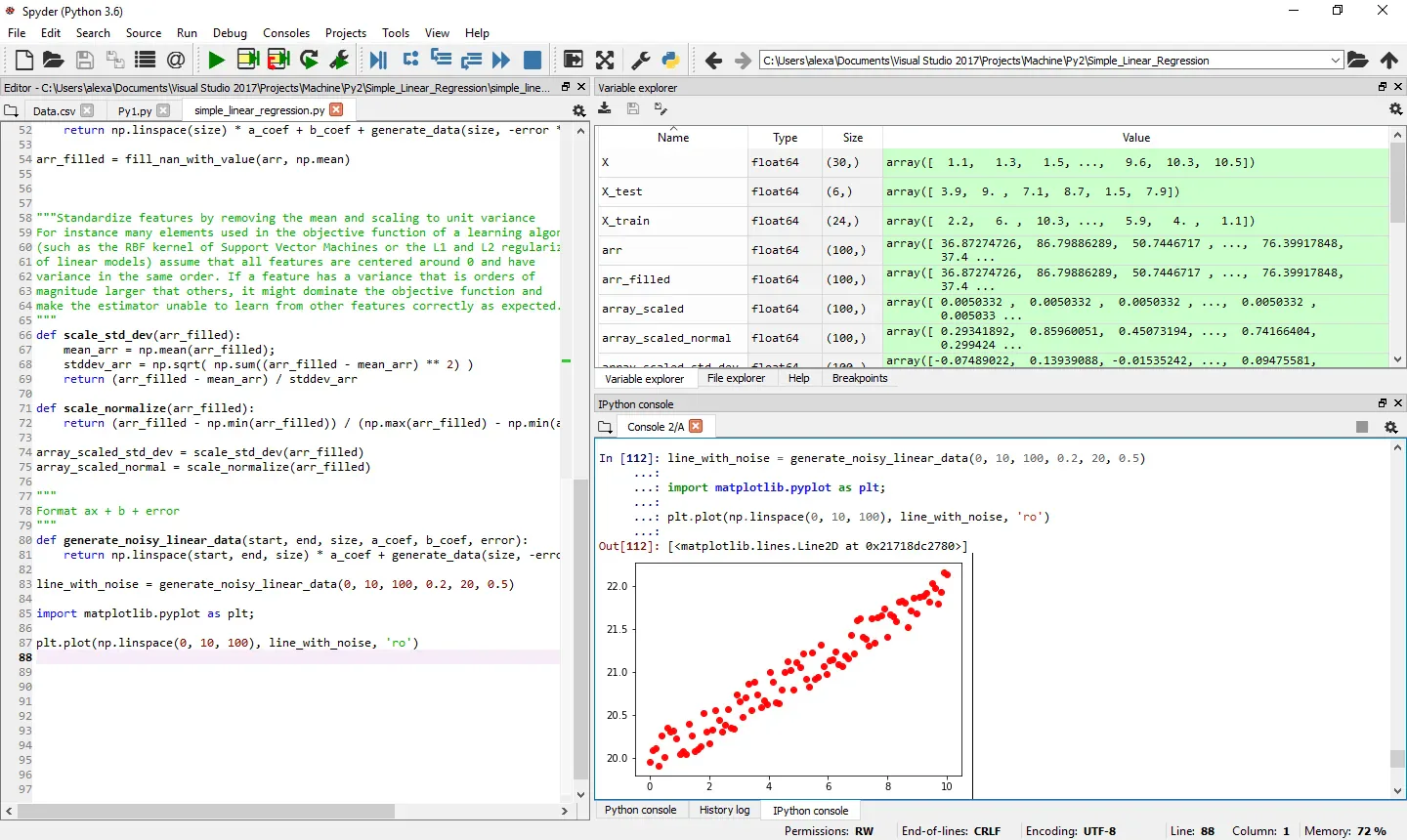This screenshot has width=1407, height=840.
Task: Open the Run menu
Action: [x=187, y=33]
